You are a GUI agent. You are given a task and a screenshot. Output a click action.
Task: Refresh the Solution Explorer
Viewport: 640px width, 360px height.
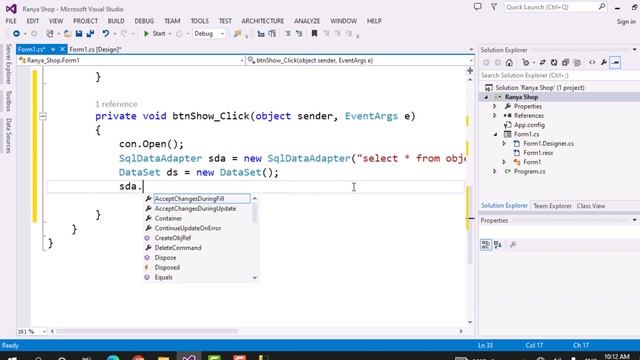tap(554, 63)
